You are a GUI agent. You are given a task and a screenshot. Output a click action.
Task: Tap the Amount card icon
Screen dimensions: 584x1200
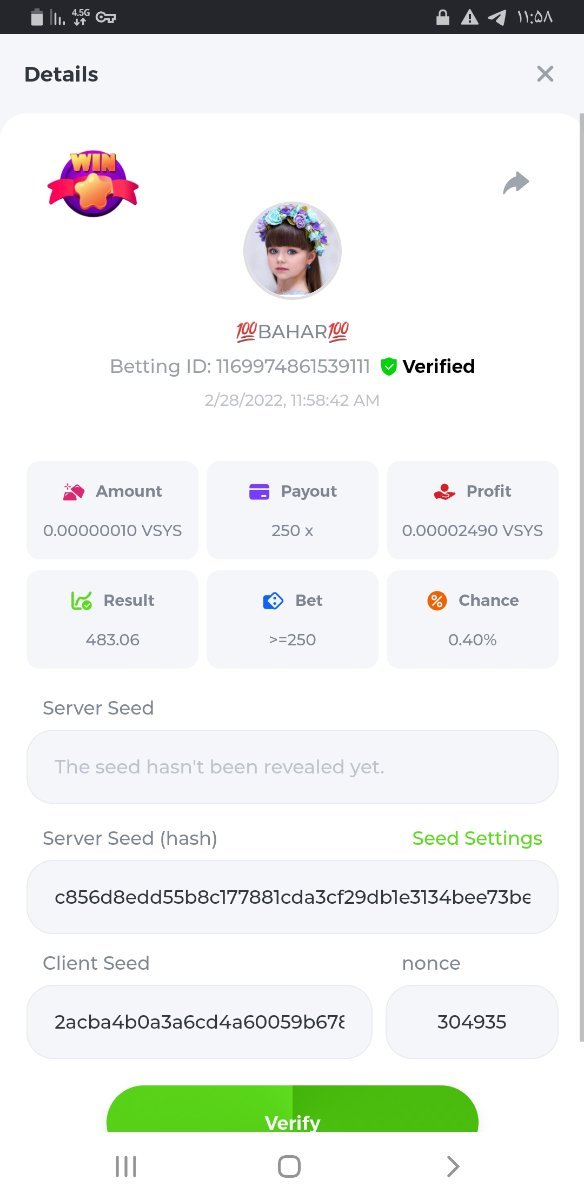pos(73,491)
